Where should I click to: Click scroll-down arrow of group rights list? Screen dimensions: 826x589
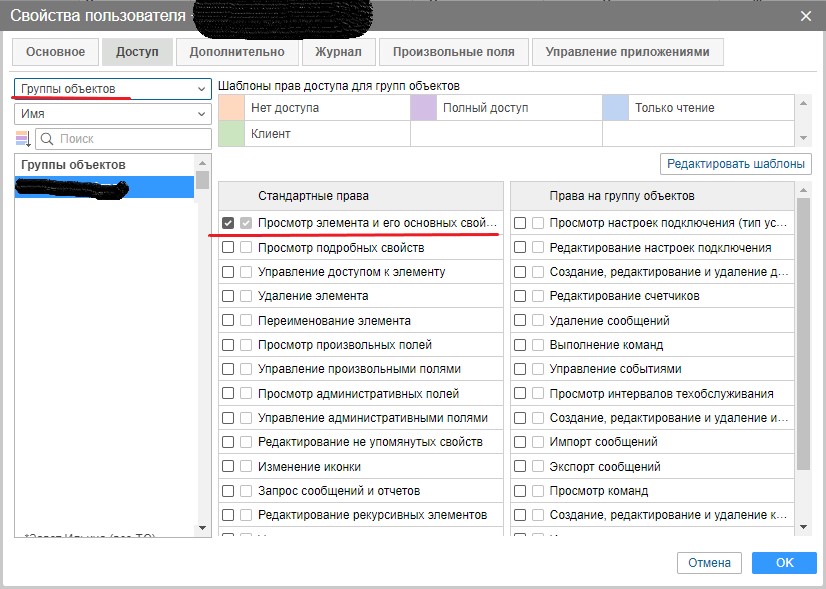click(803, 527)
